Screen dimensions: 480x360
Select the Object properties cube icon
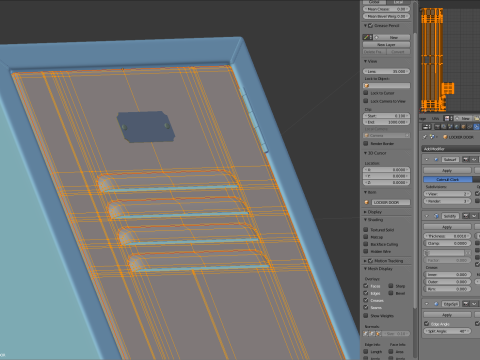[x=463, y=127]
